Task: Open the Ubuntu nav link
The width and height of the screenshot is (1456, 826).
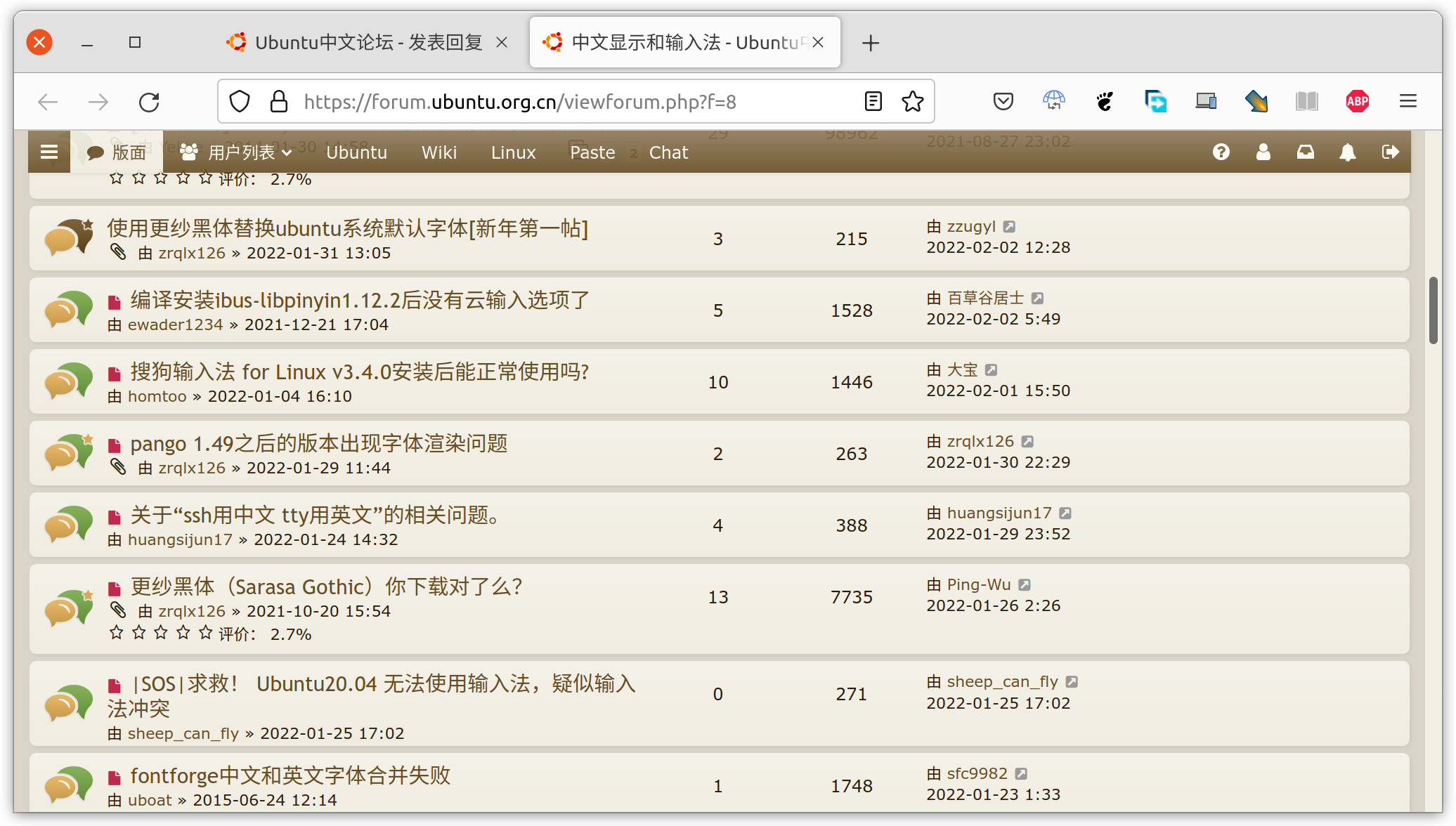Action: [356, 152]
